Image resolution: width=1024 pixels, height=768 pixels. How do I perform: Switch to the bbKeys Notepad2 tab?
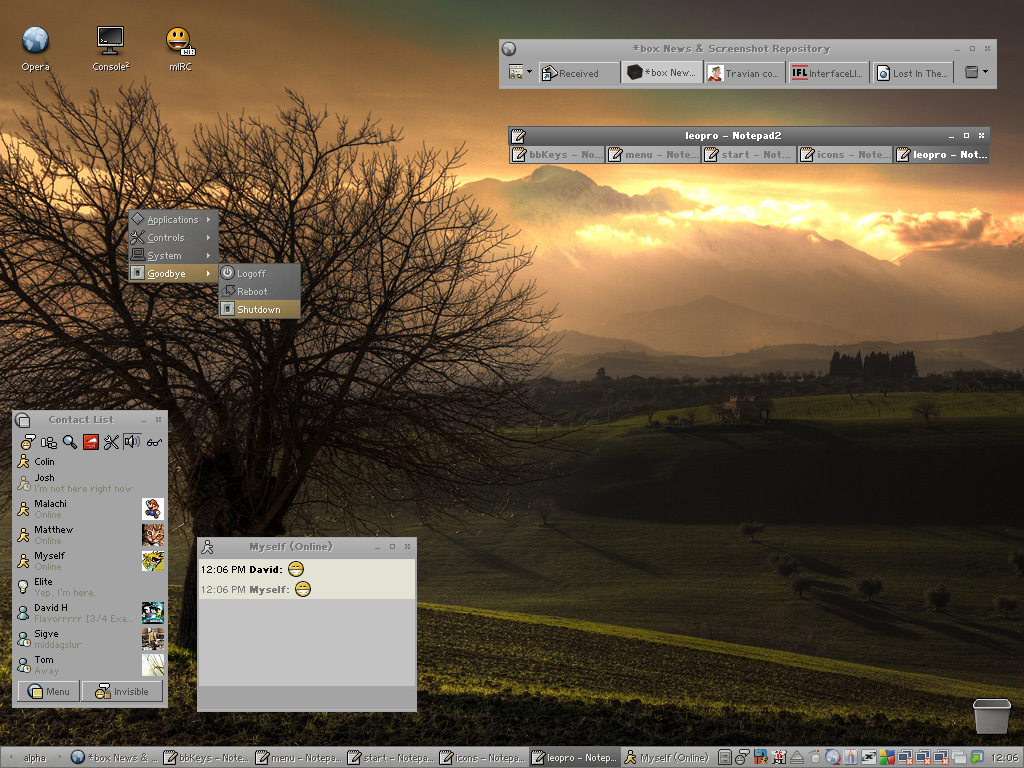click(x=557, y=155)
